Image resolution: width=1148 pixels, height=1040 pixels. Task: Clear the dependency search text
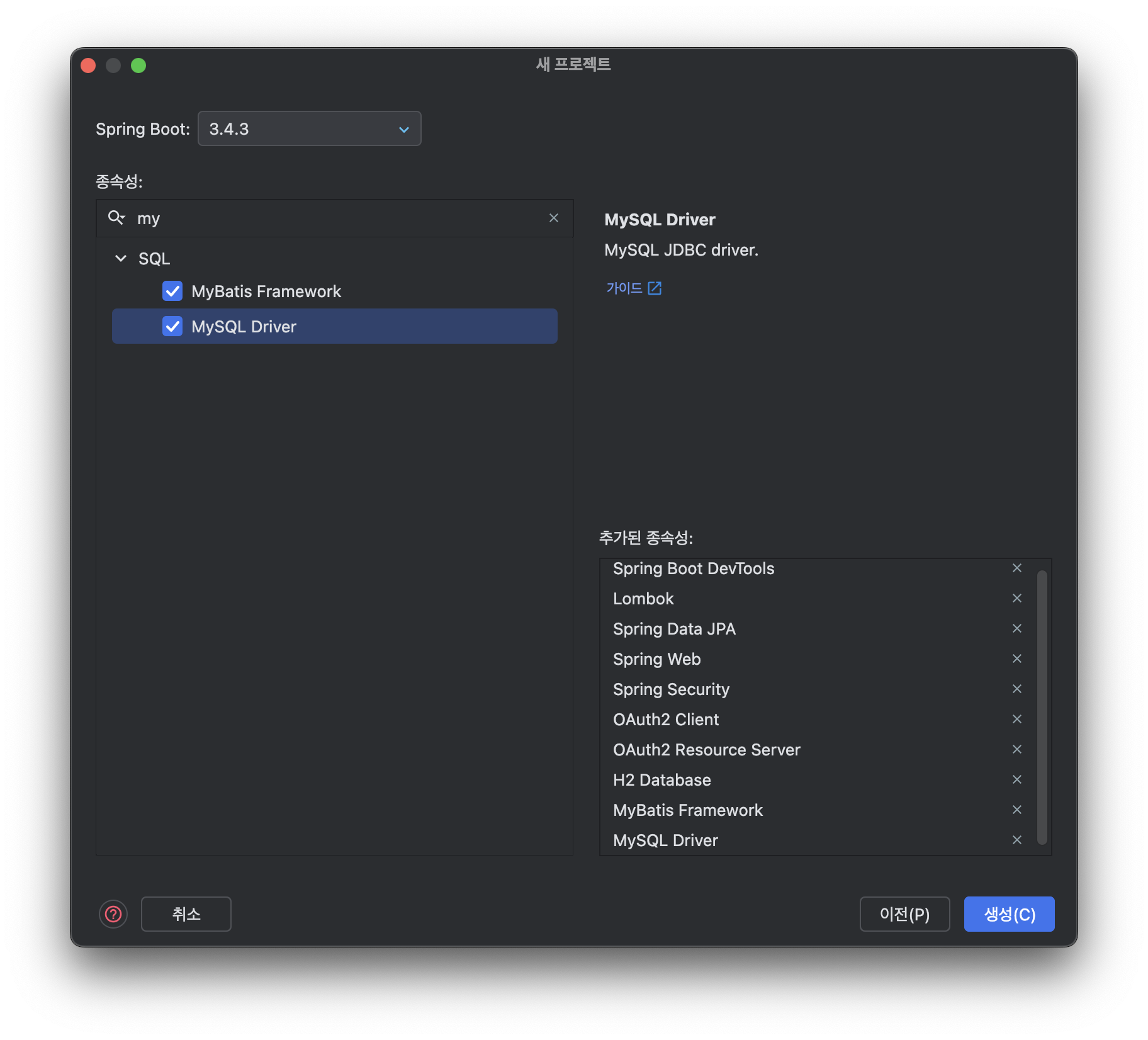[554, 218]
